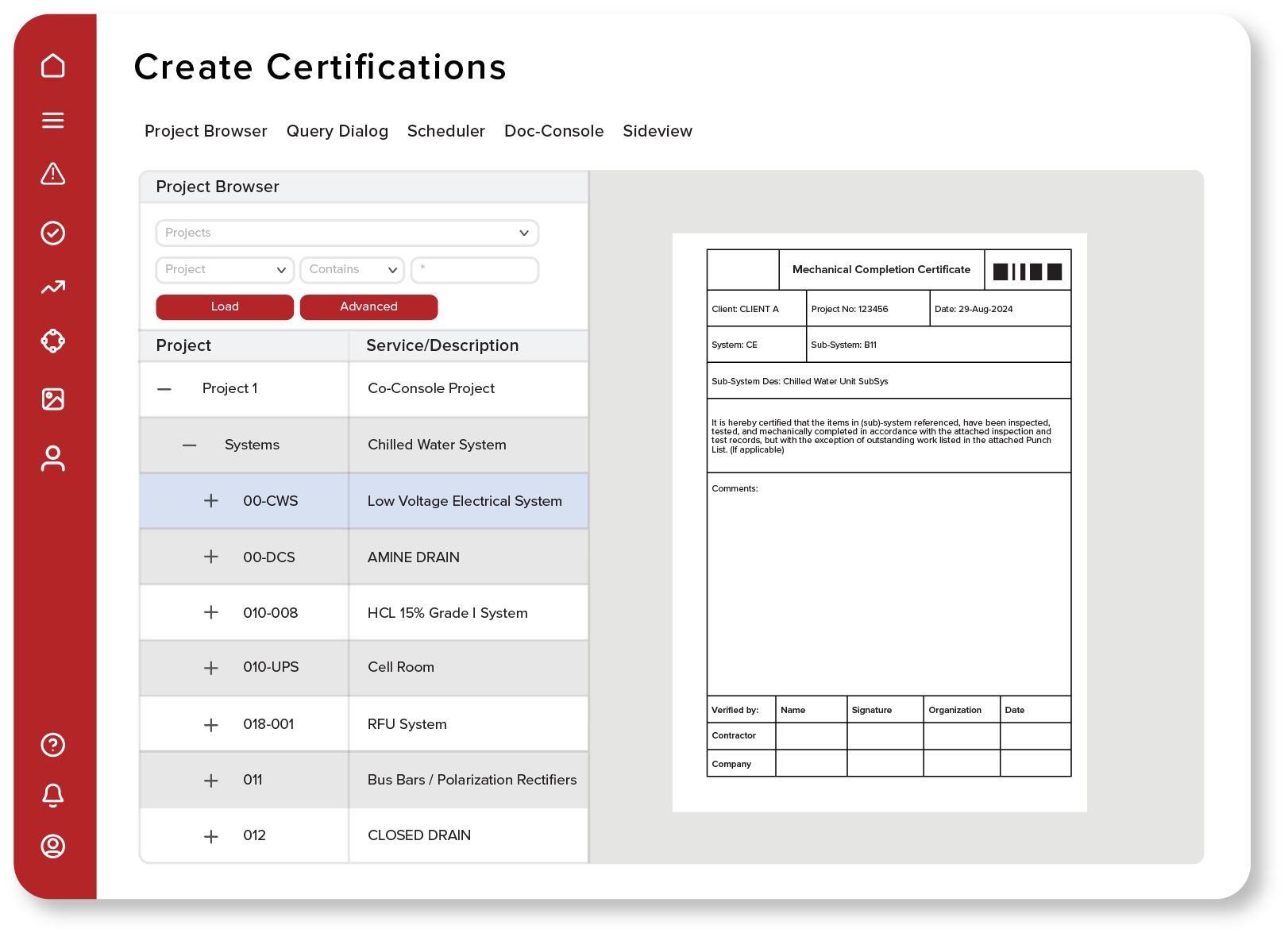Expand the 010-008 row
1288x937 pixels.
pos(211,613)
